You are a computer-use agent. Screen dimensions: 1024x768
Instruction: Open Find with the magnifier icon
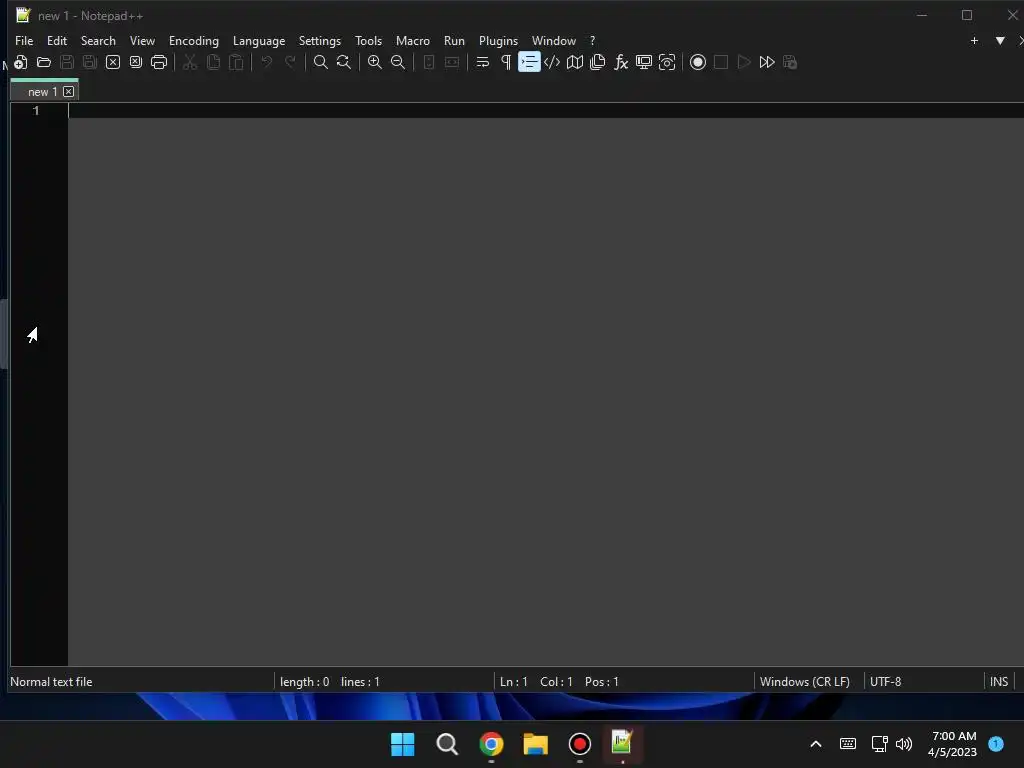click(x=321, y=62)
